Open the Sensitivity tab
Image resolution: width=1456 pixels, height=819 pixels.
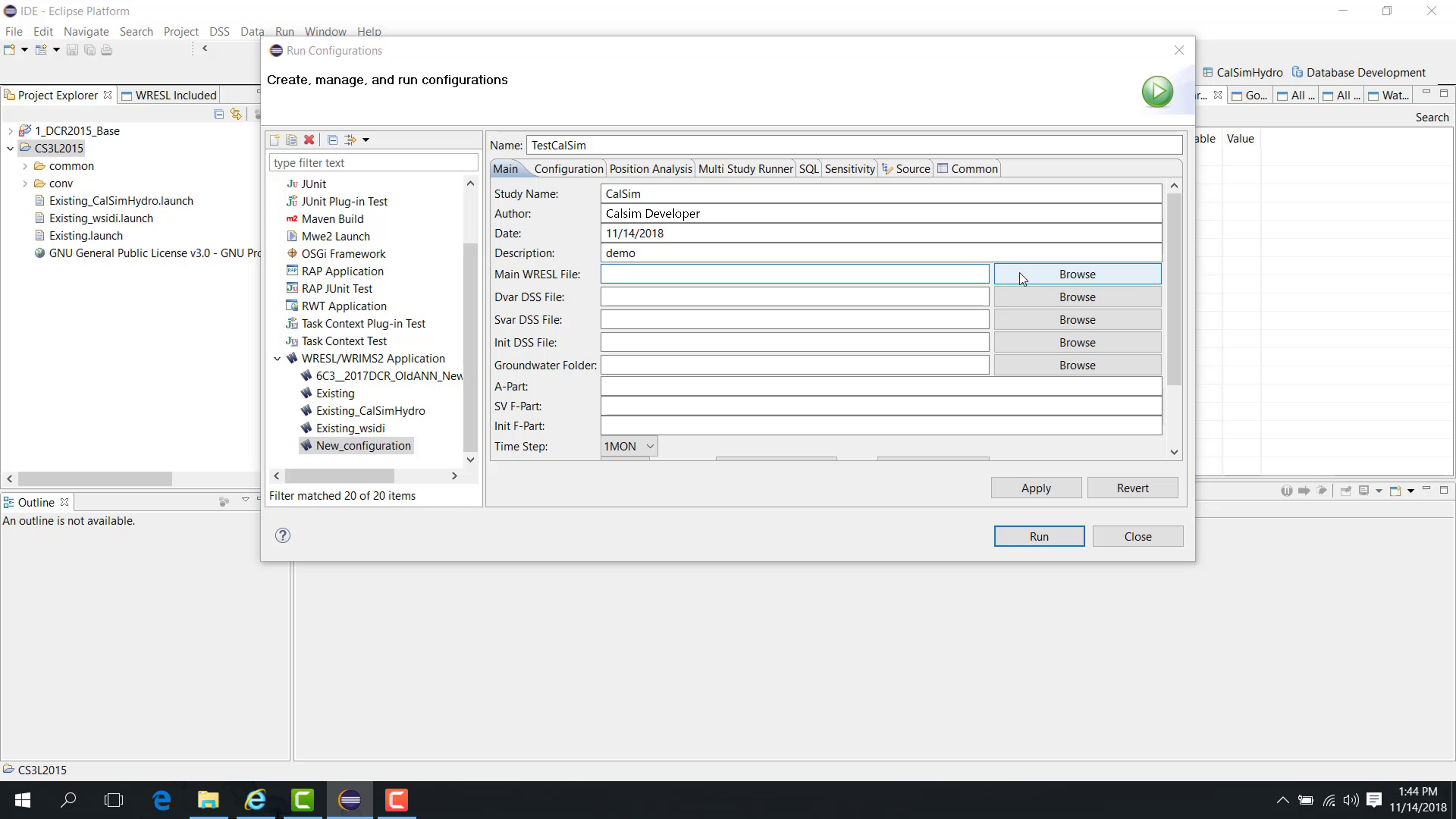[x=849, y=168]
